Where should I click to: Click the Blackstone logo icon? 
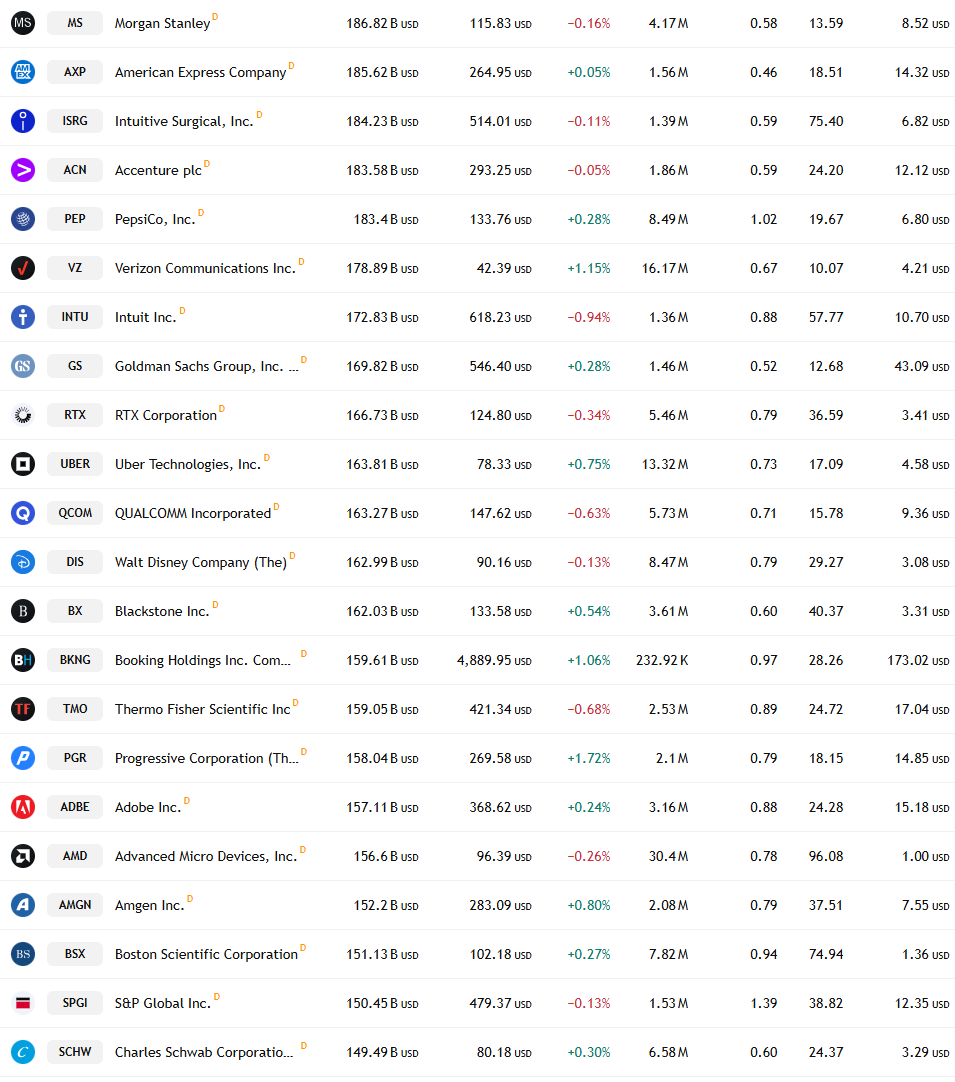click(x=23, y=611)
